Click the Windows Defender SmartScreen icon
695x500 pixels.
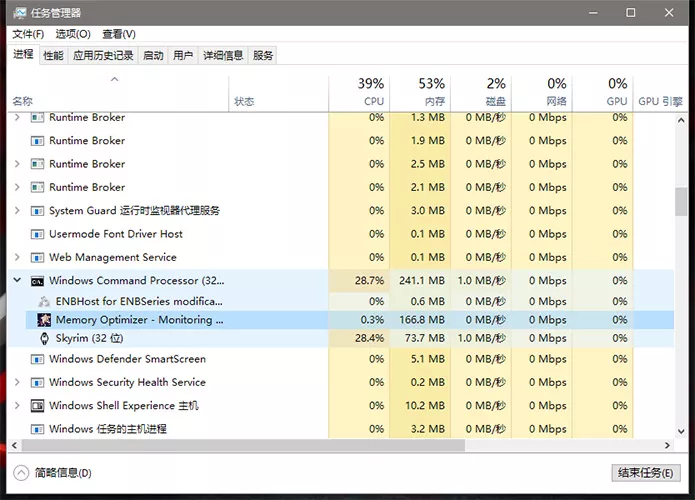tap(37, 359)
